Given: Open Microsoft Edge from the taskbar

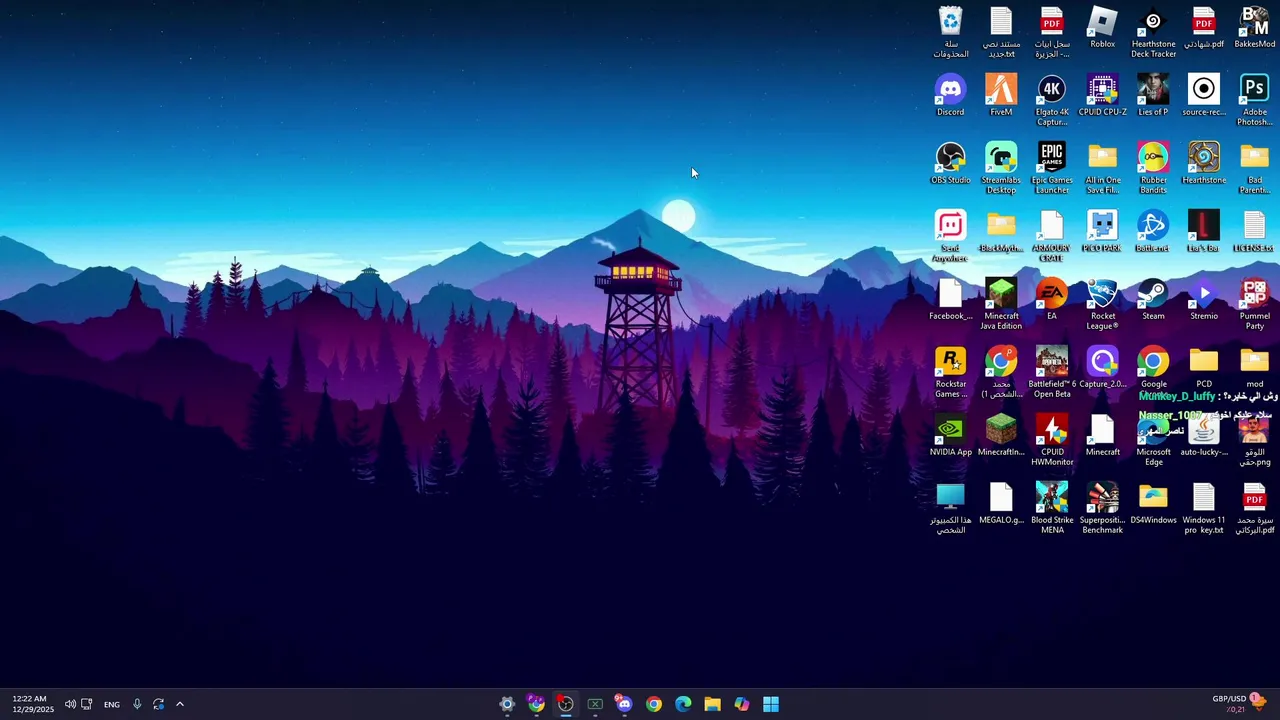Looking at the screenshot, I should 683,704.
